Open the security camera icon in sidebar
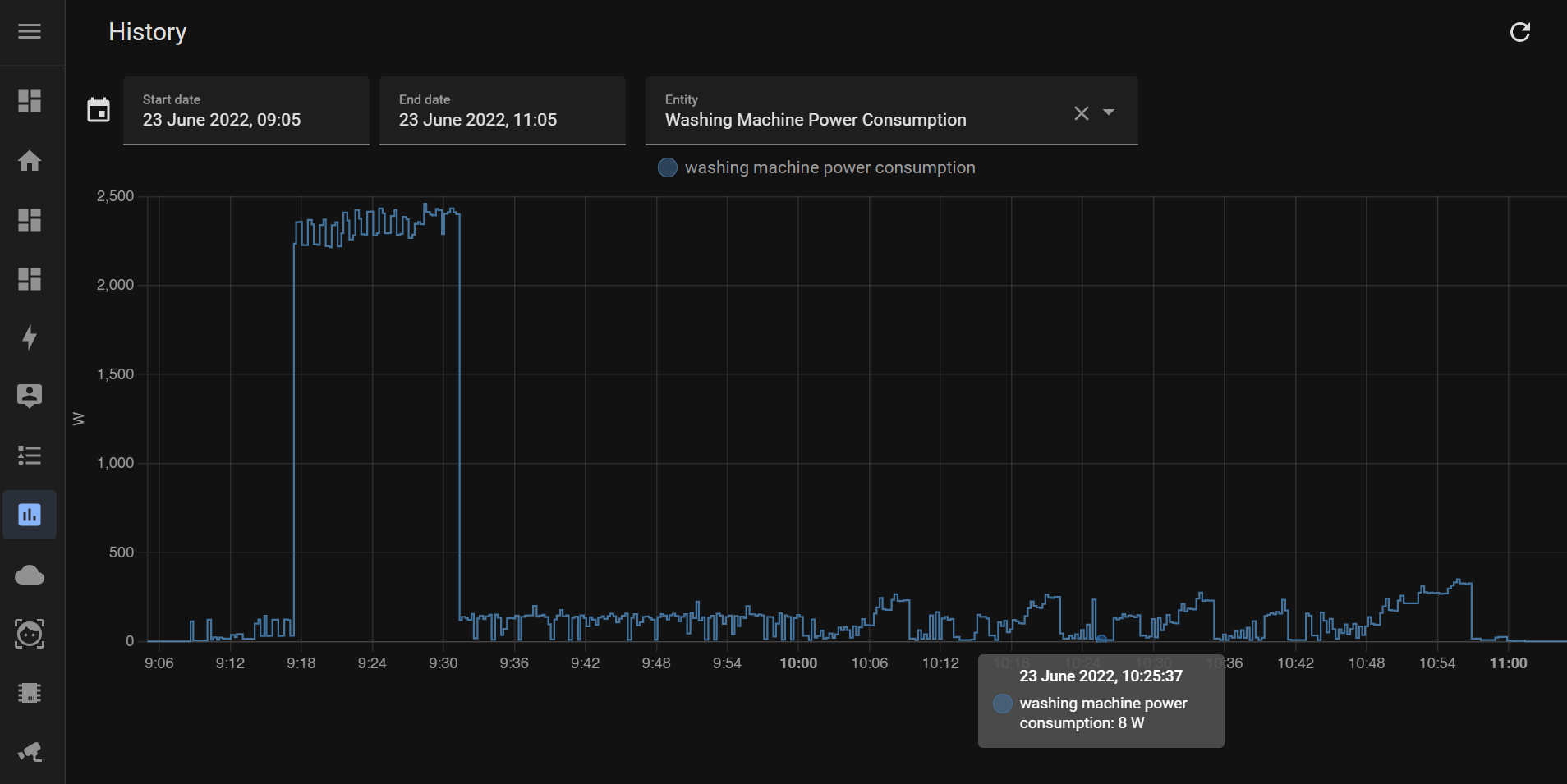 30,752
